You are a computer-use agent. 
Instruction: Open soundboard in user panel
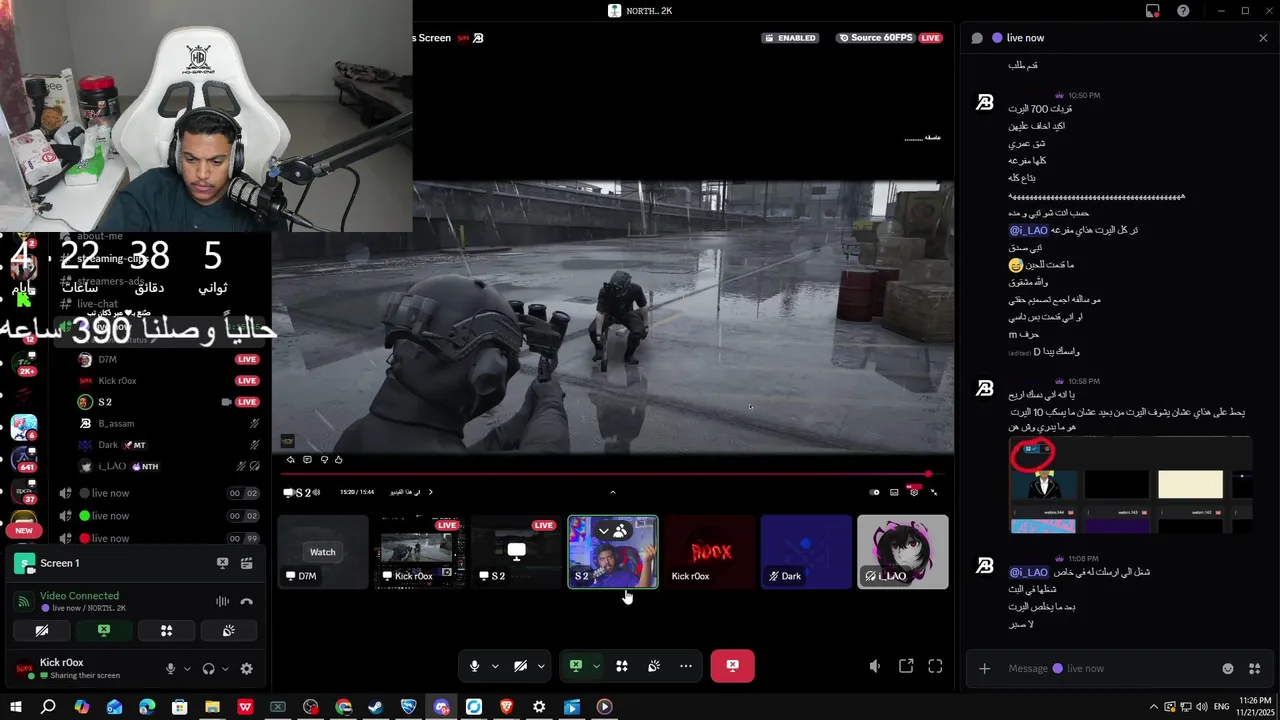(x=228, y=631)
